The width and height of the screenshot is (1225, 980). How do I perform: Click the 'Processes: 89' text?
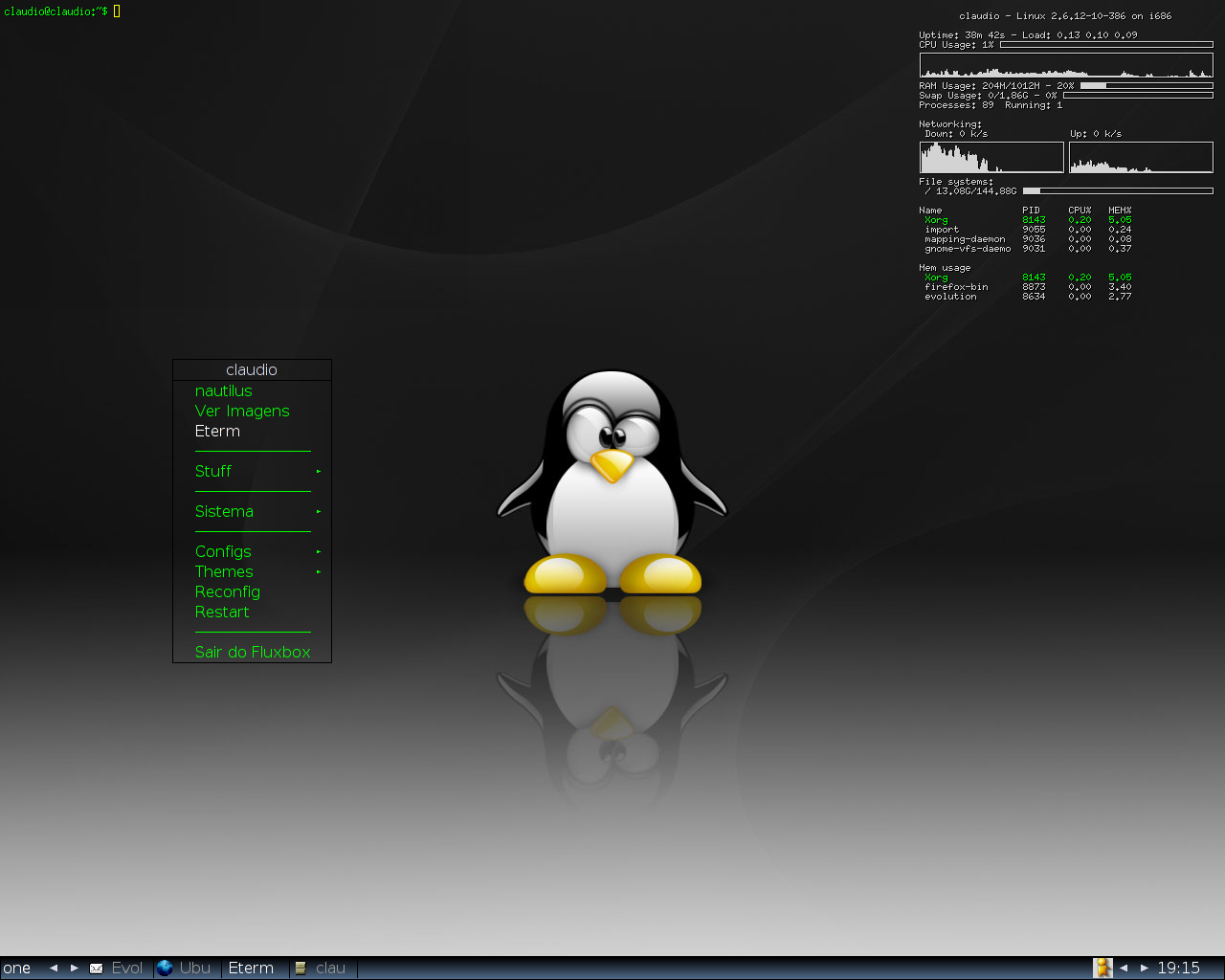[x=956, y=105]
